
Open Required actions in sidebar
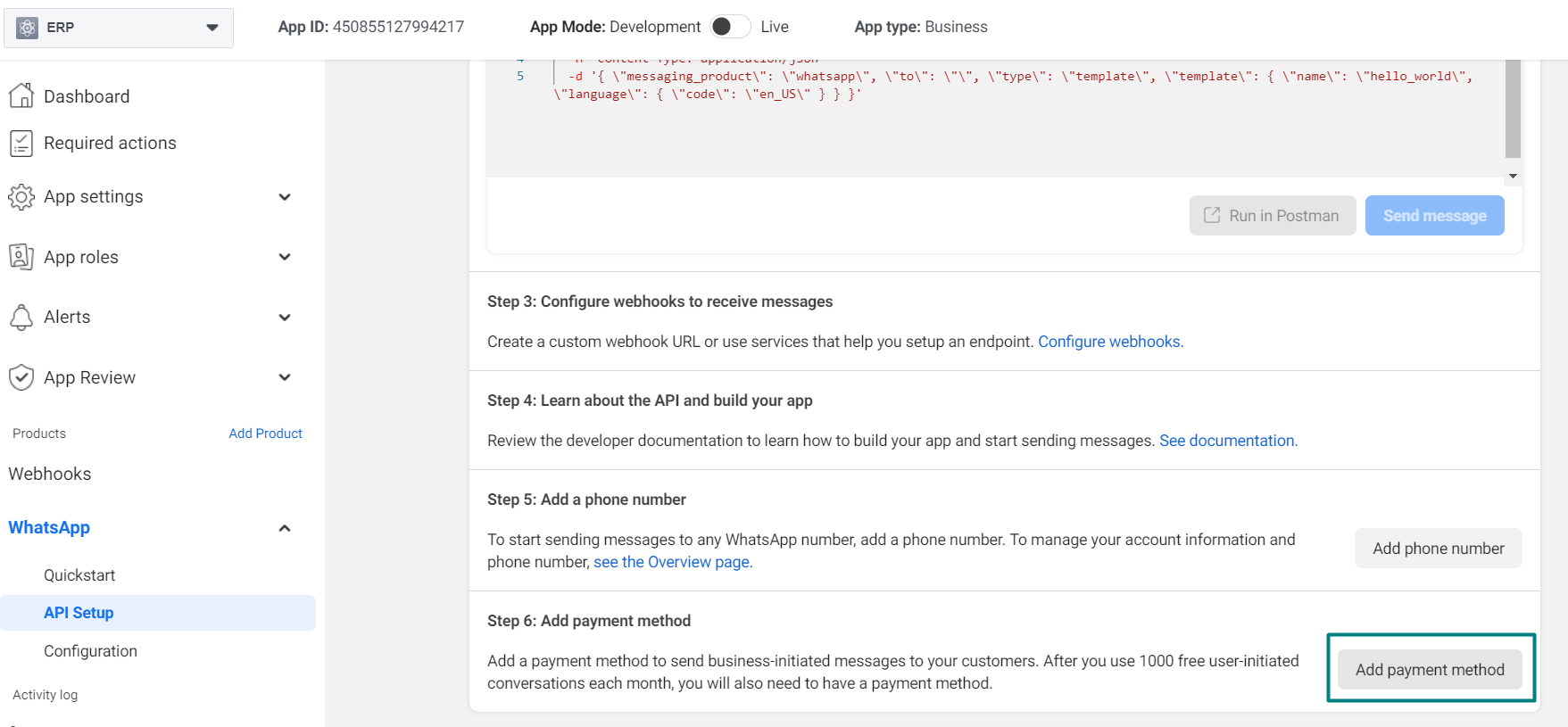(110, 143)
